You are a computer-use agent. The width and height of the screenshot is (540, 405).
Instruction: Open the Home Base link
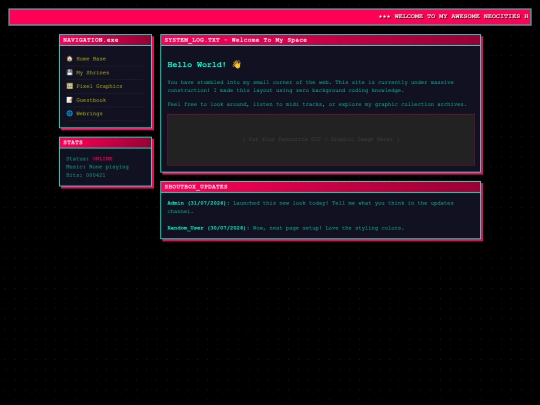91,59
